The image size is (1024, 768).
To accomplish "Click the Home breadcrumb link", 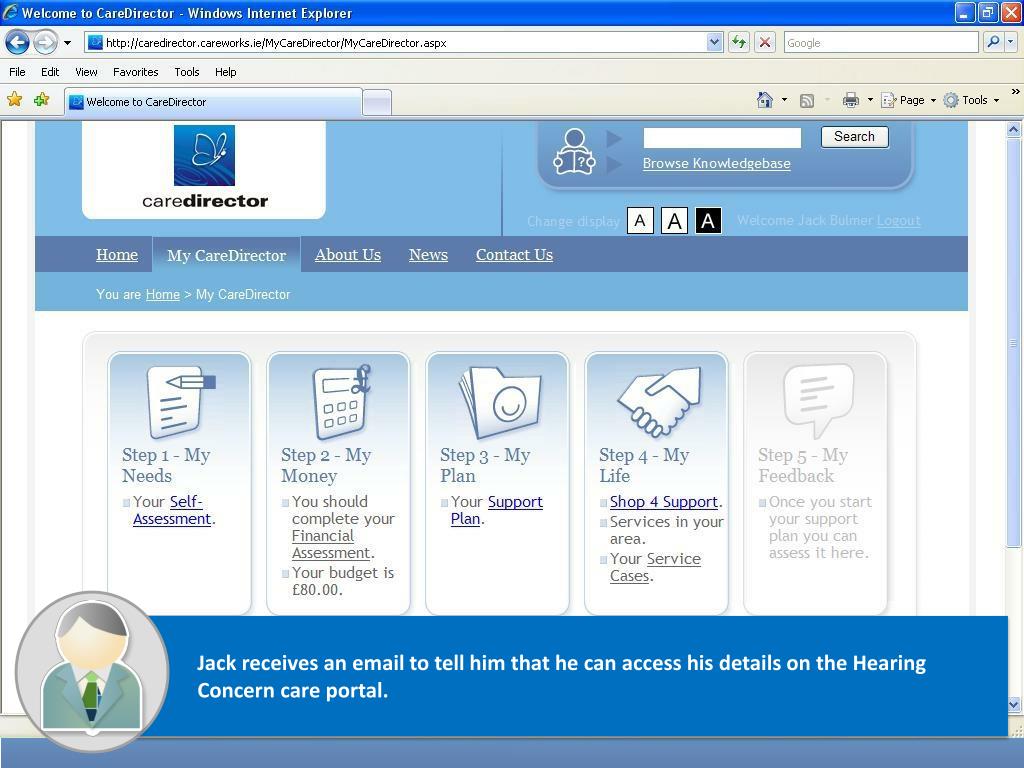I will (163, 295).
